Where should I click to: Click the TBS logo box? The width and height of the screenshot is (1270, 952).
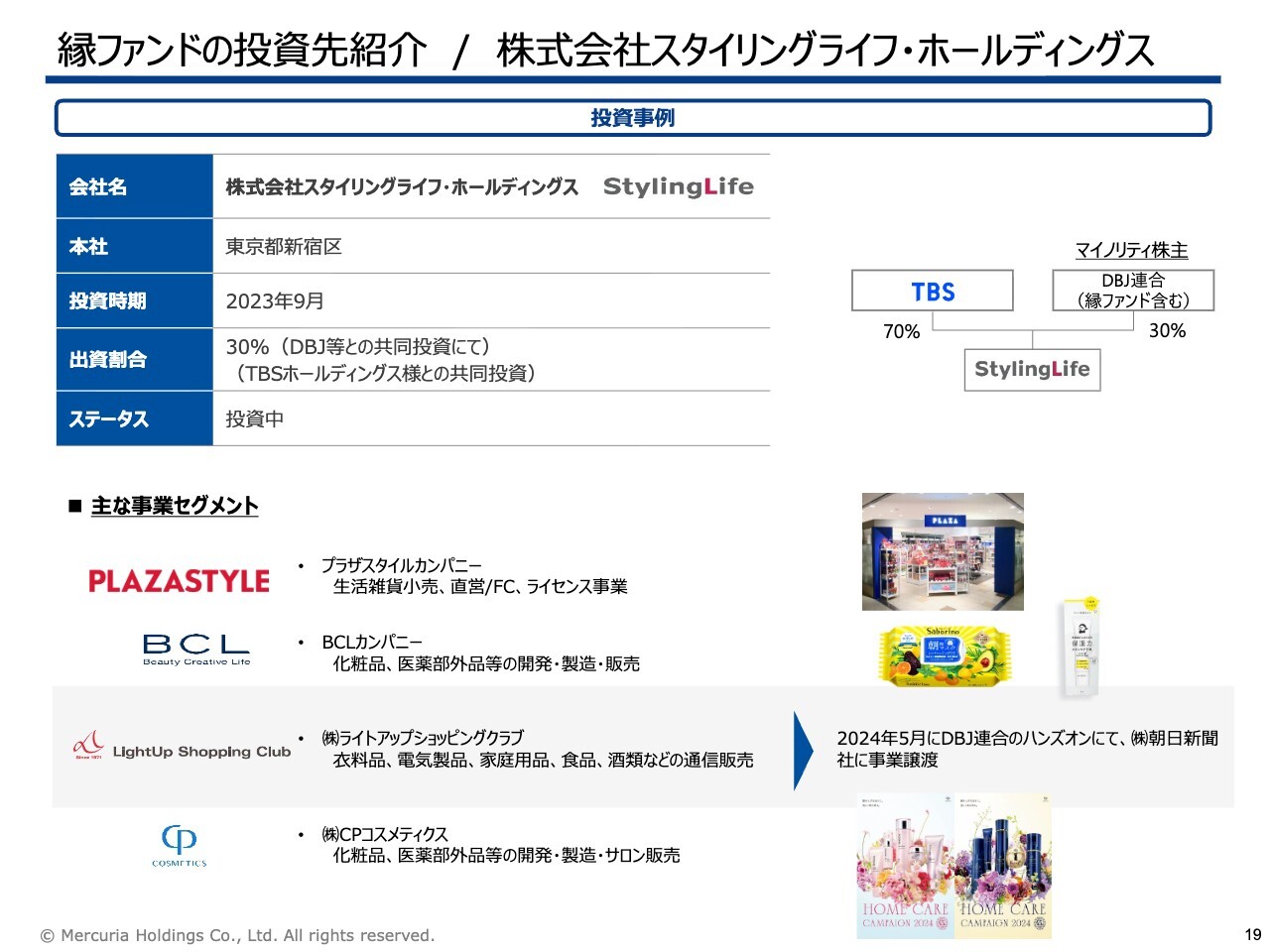click(x=933, y=291)
